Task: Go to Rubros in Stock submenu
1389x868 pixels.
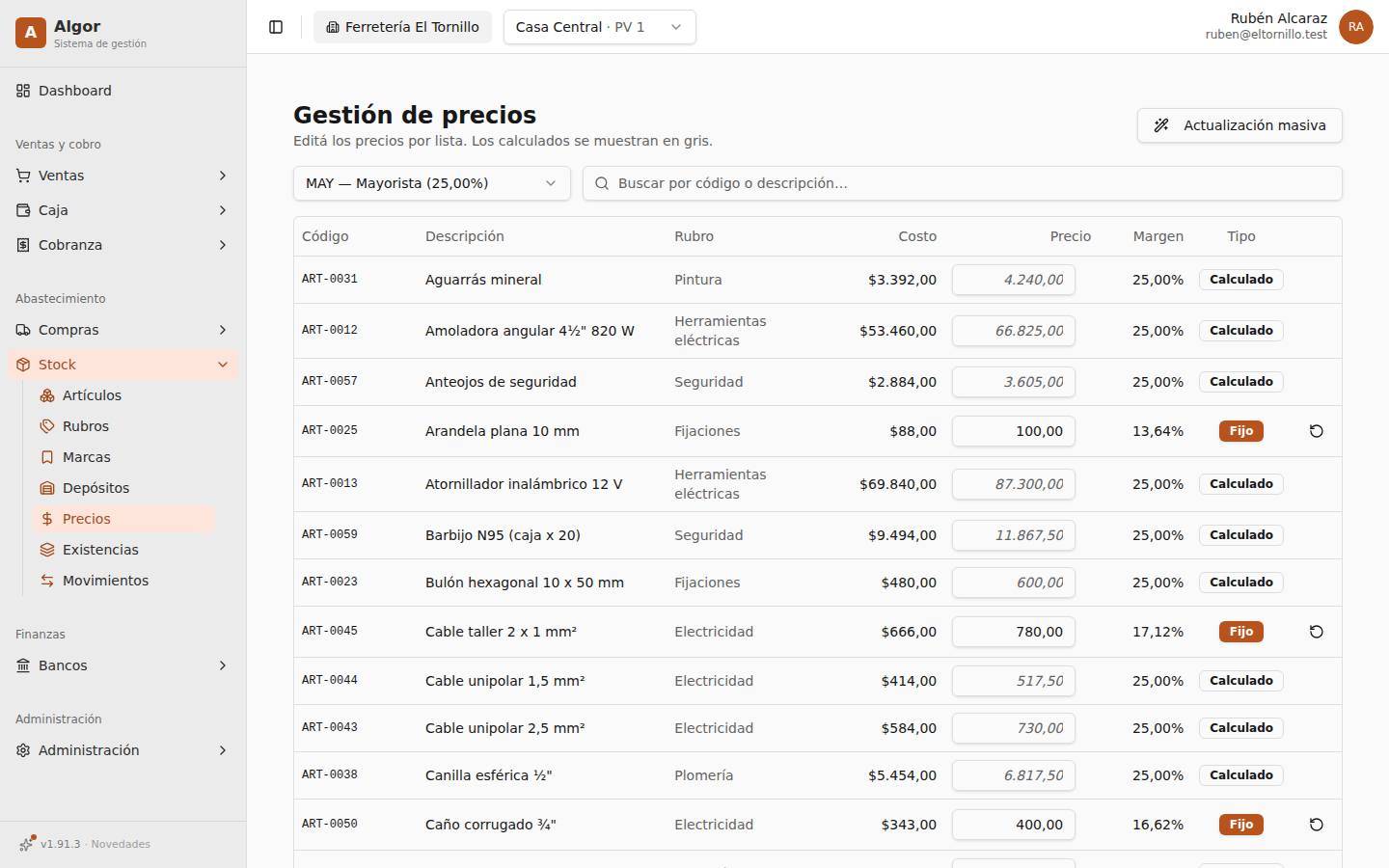Action: point(124,426)
